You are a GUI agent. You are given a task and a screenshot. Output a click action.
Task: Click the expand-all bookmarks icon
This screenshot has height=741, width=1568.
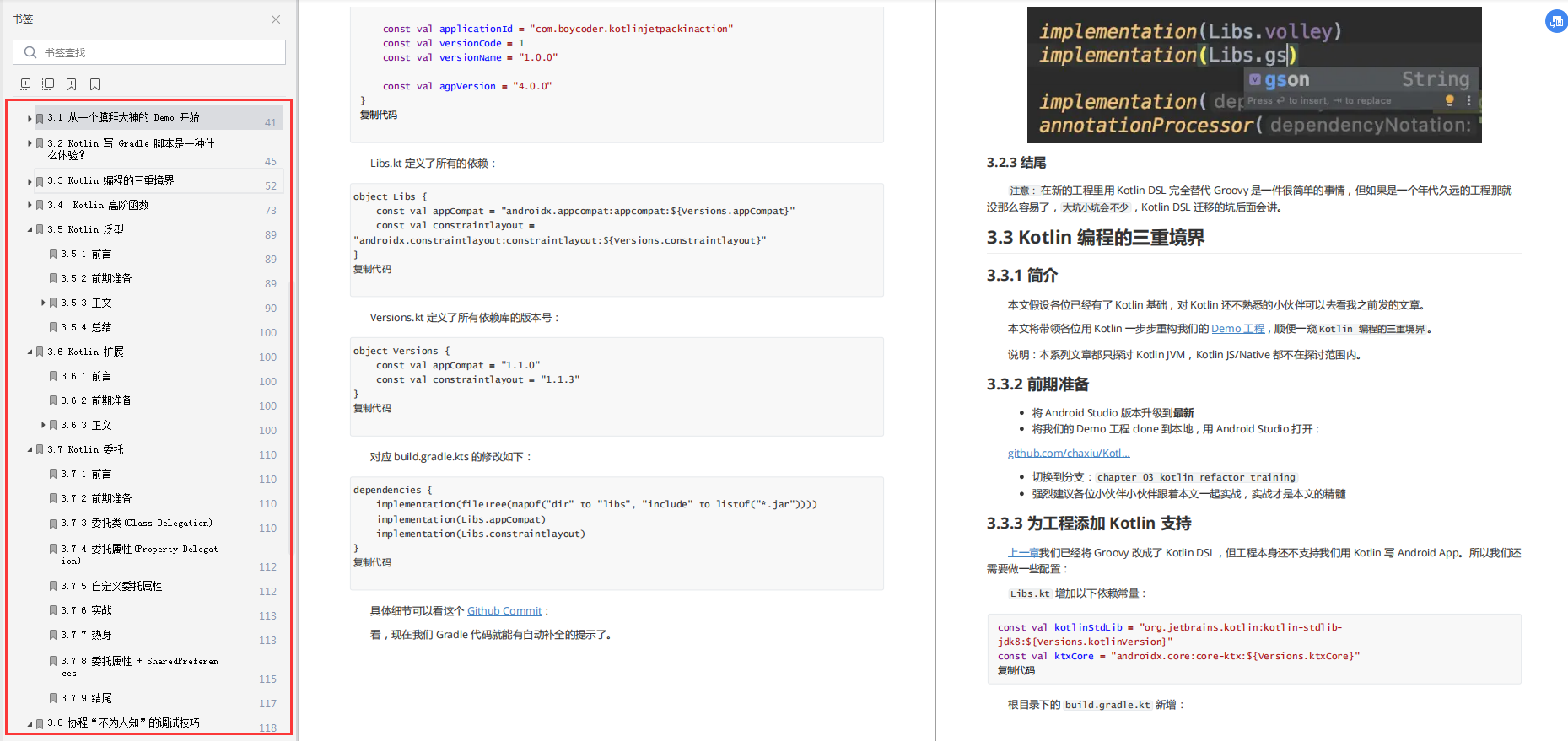(x=24, y=84)
